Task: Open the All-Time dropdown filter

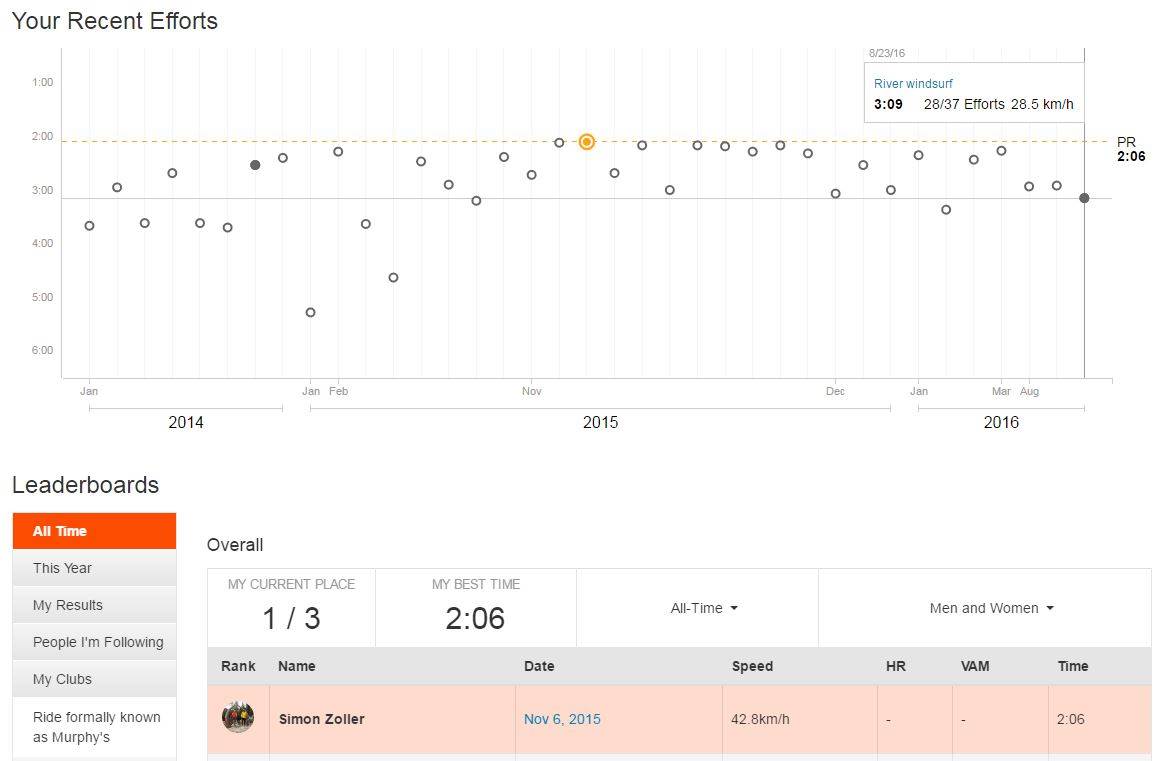Action: tap(704, 608)
